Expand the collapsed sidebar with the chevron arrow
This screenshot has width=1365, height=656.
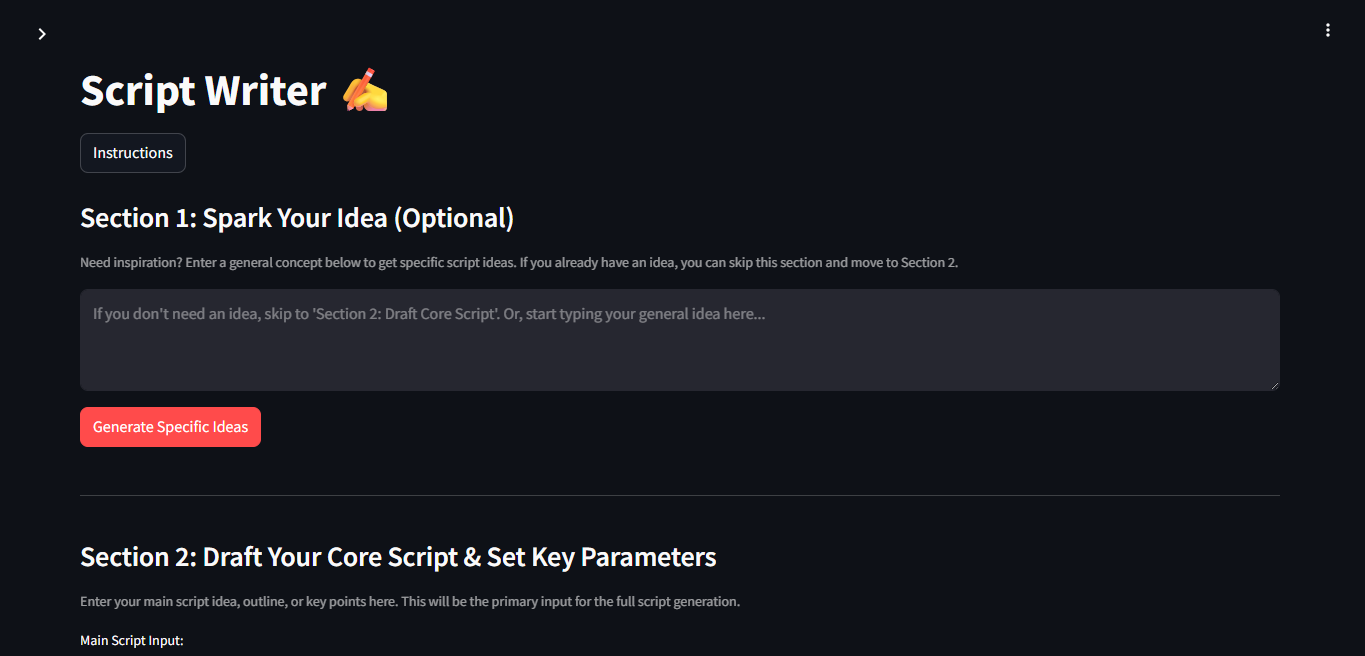coord(42,34)
